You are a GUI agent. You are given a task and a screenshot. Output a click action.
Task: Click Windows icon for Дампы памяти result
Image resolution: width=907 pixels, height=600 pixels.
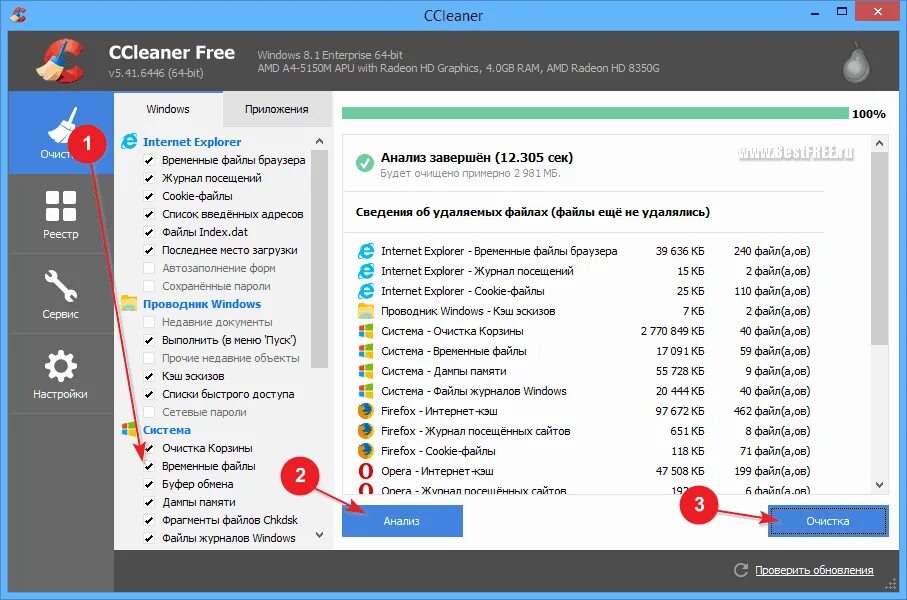(366, 371)
